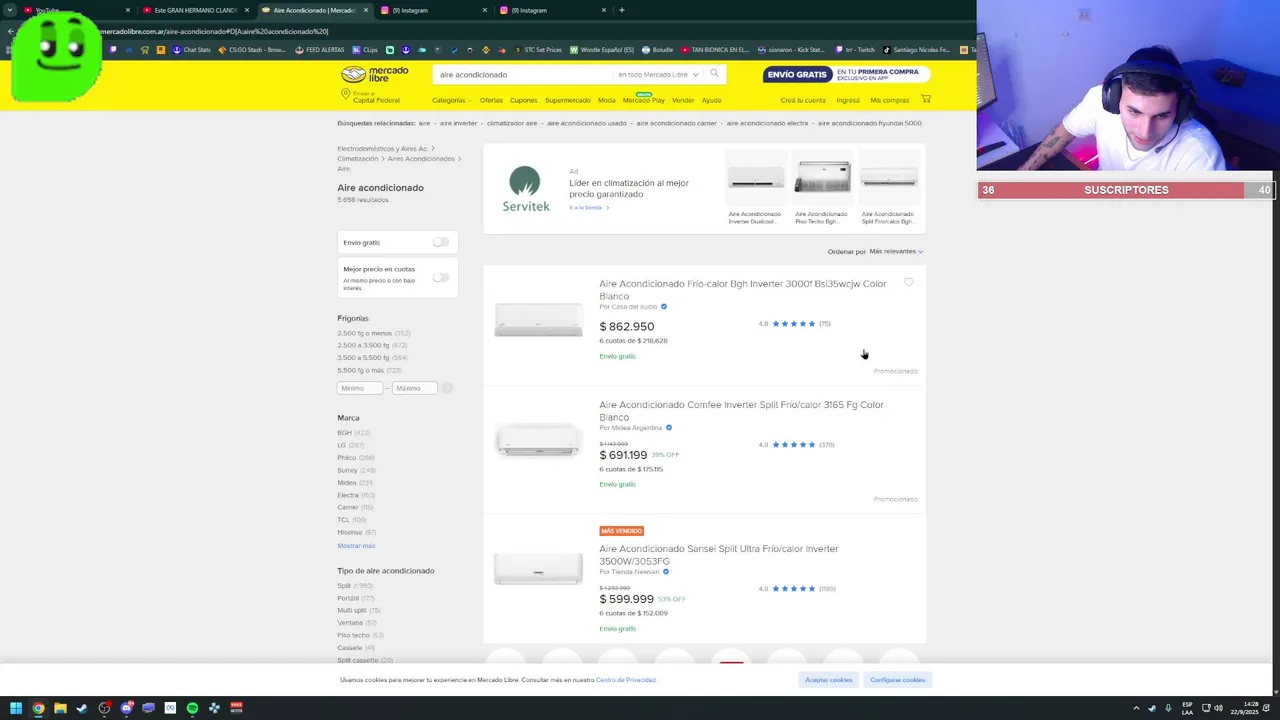
Task: Filter by brand BGH
Action: [353, 433]
